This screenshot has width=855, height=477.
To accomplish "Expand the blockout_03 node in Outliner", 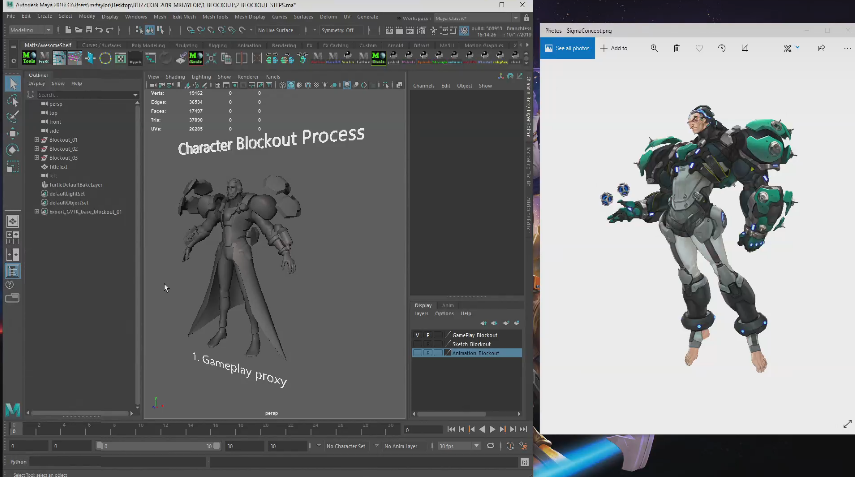I will coord(37,158).
